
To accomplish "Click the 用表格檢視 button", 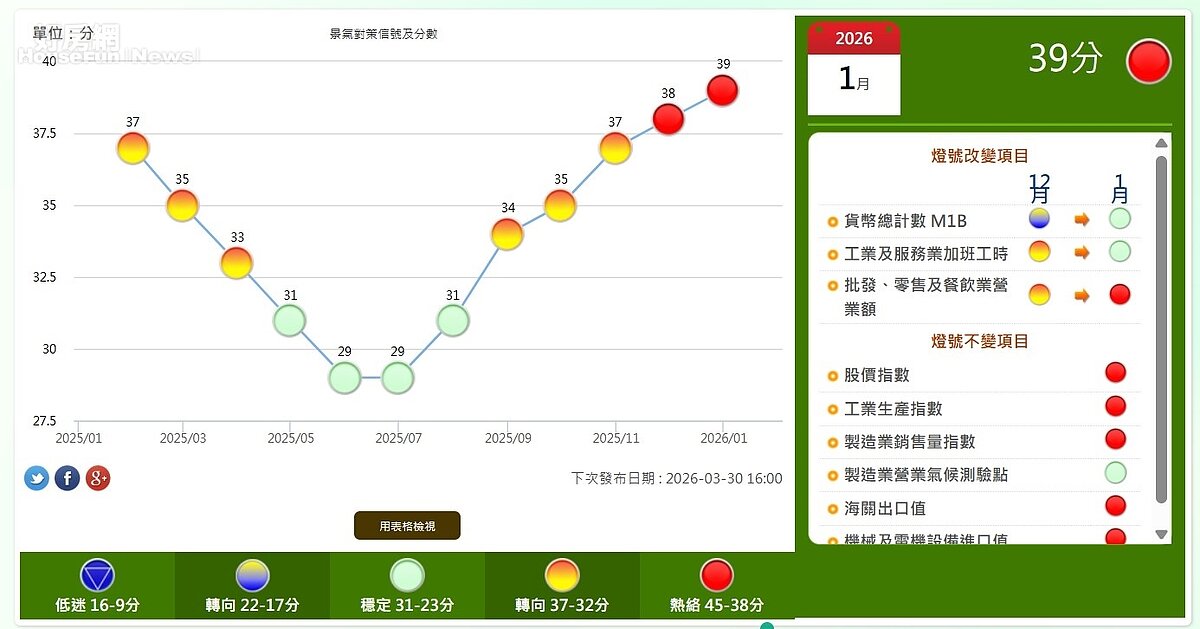I will click(x=407, y=523).
